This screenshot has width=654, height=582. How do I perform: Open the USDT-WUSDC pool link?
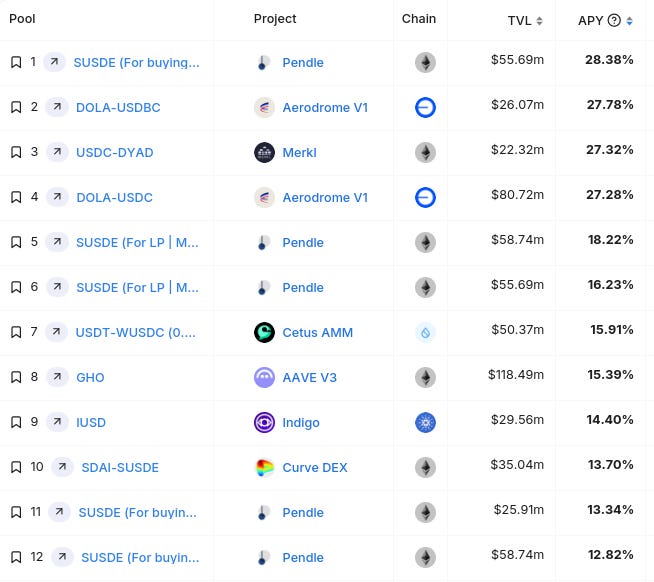click(136, 333)
